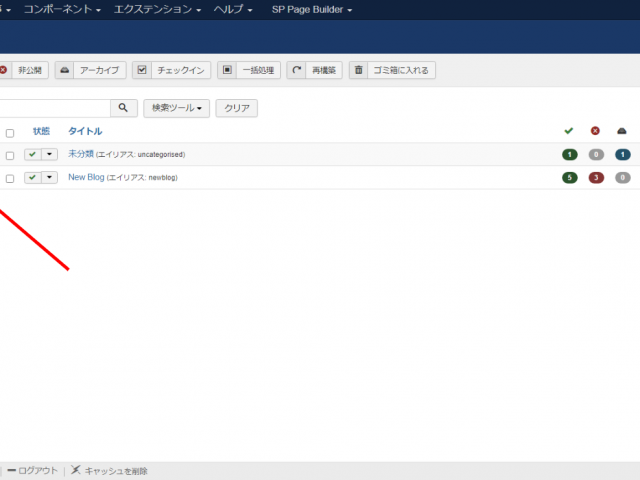Click the キャッシュを削除 clear cache link
The height and width of the screenshot is (480, 640).
pos(116,471)
